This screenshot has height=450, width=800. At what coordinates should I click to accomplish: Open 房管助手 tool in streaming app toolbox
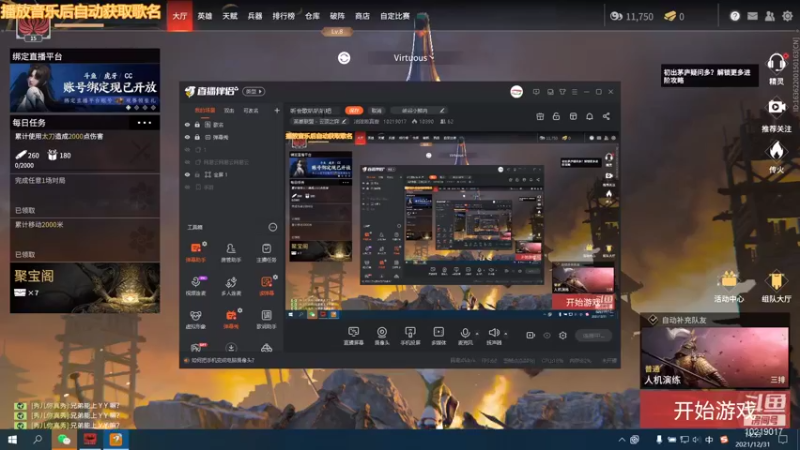(231, 252)
